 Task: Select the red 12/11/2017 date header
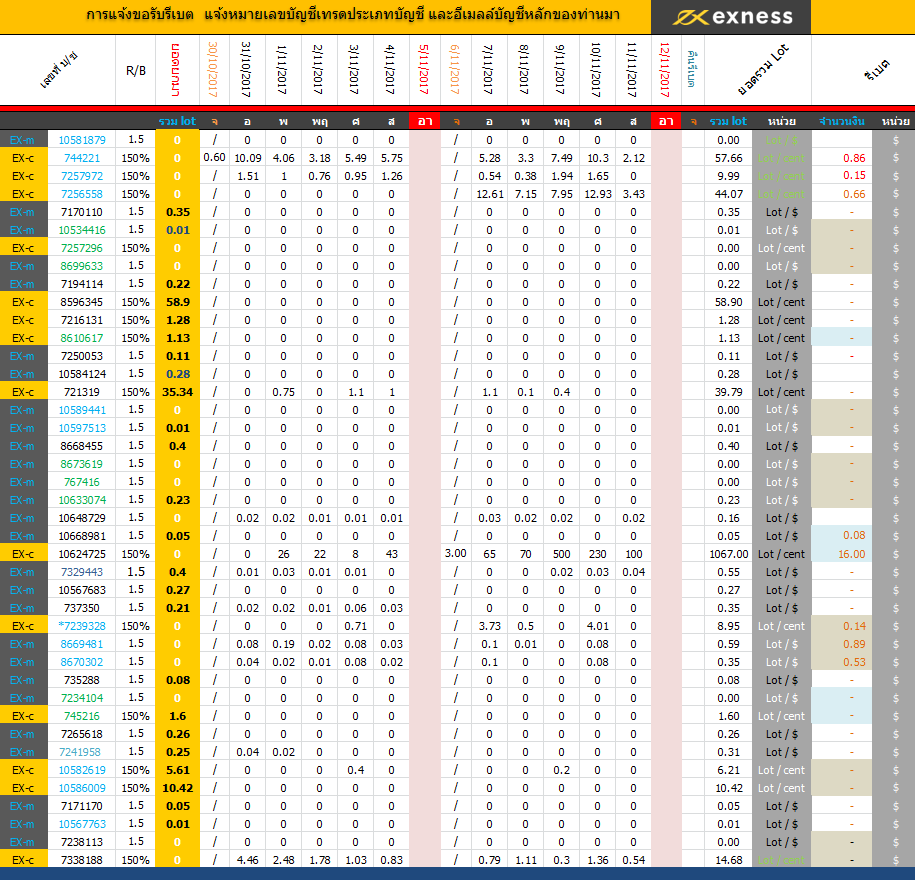pos(666,69)
